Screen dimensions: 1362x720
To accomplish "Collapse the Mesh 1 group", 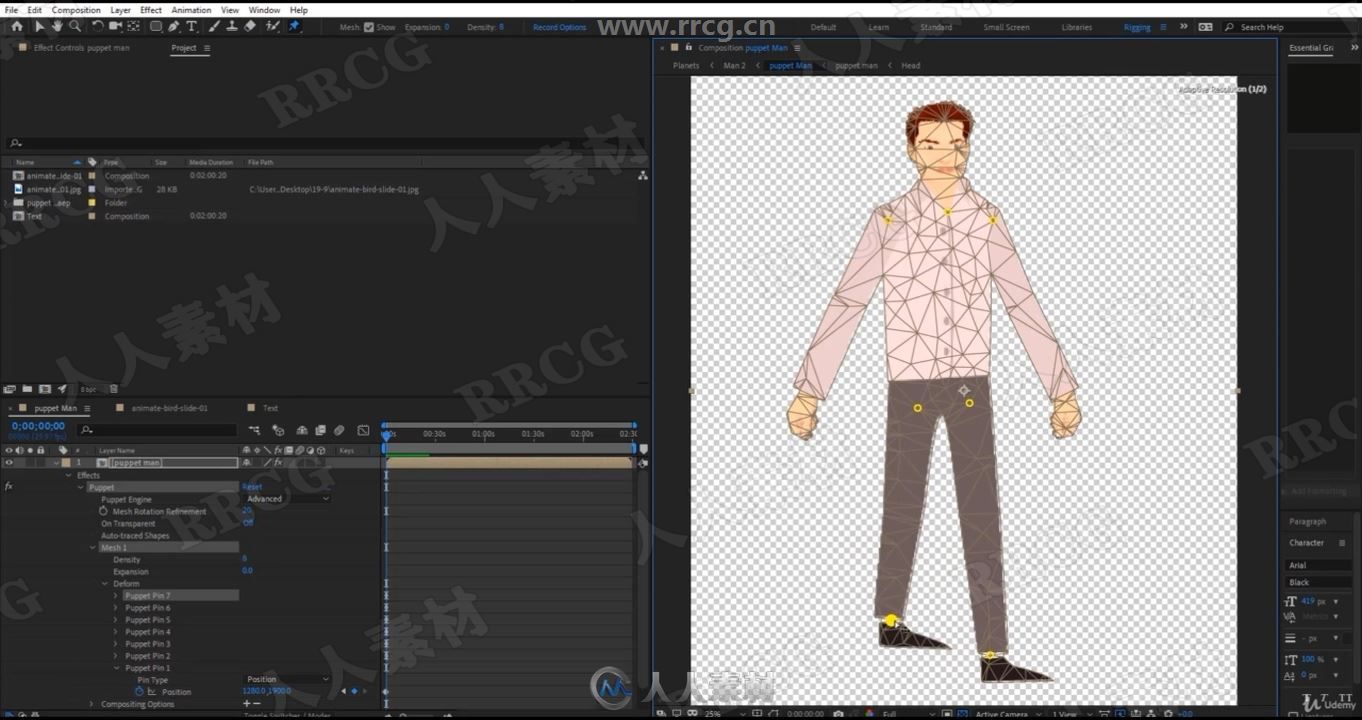I will tap(93, 547).
